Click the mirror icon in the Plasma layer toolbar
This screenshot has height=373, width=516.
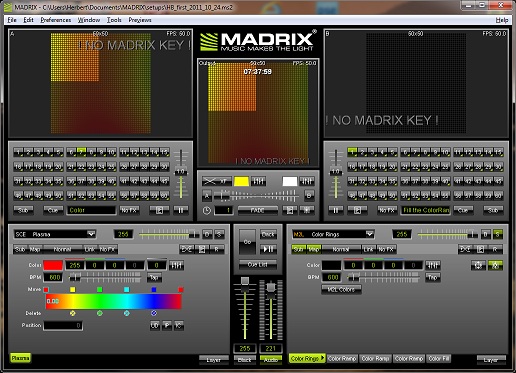pos(187,249)
